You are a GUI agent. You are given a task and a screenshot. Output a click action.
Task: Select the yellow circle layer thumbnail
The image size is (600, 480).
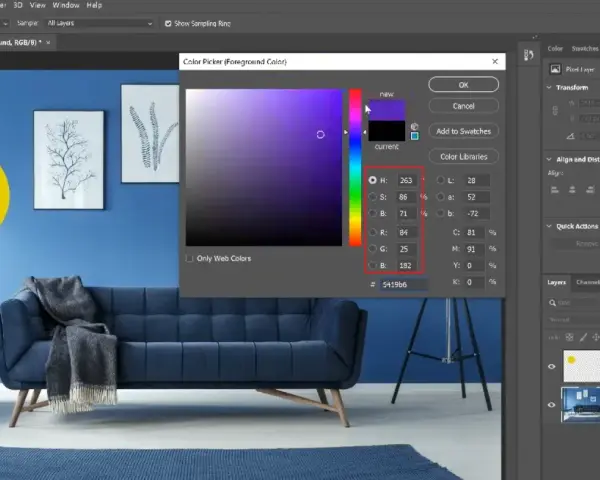click(x=581, y=366)
